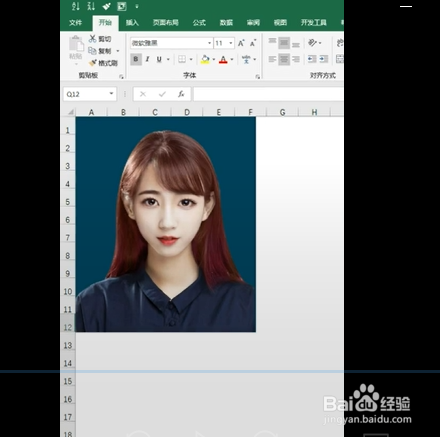Apply the yellow Fill Color bucket
This screenshot has width=440, height=437.
205,59
